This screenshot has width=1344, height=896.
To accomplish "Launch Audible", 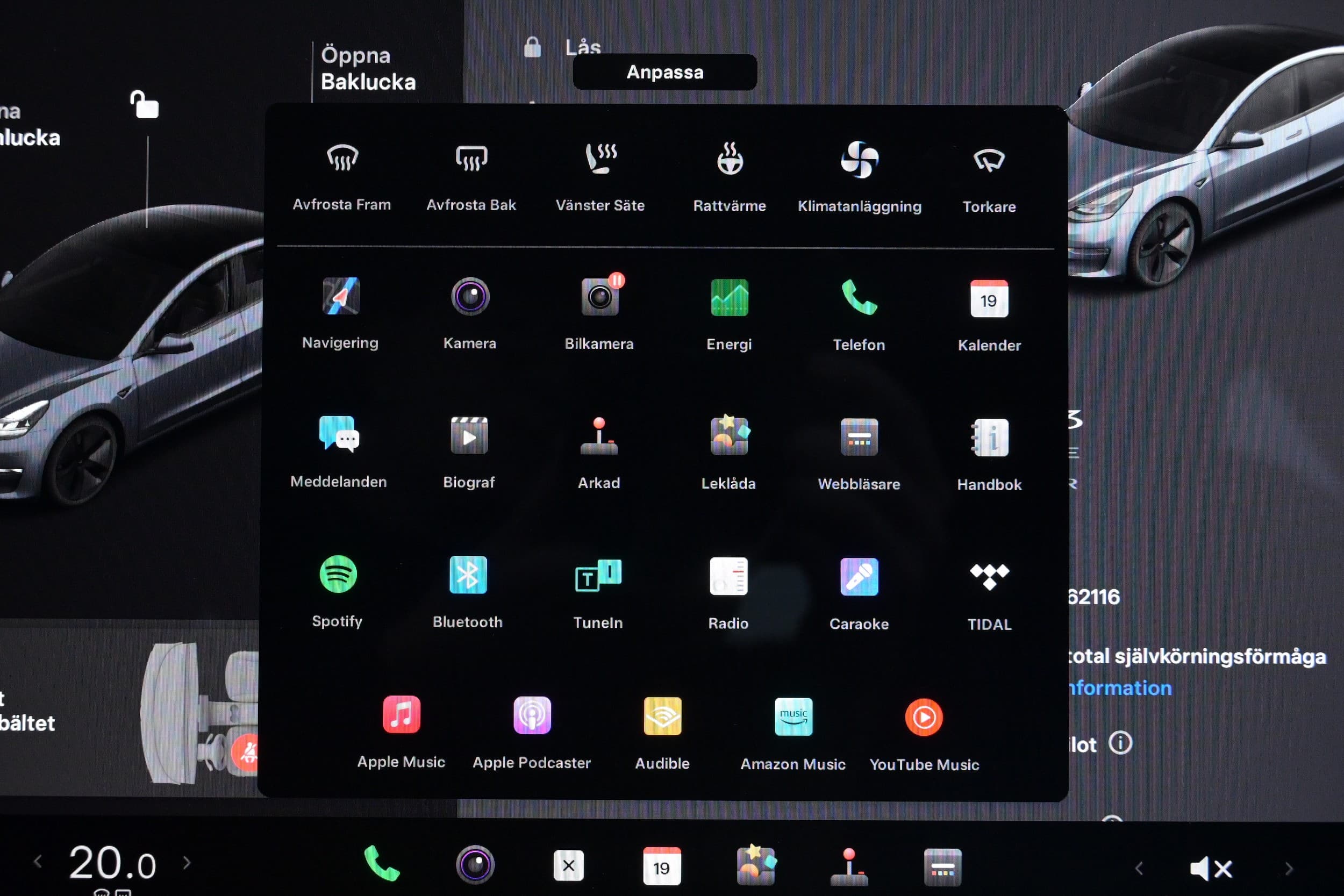I will 662,734.
